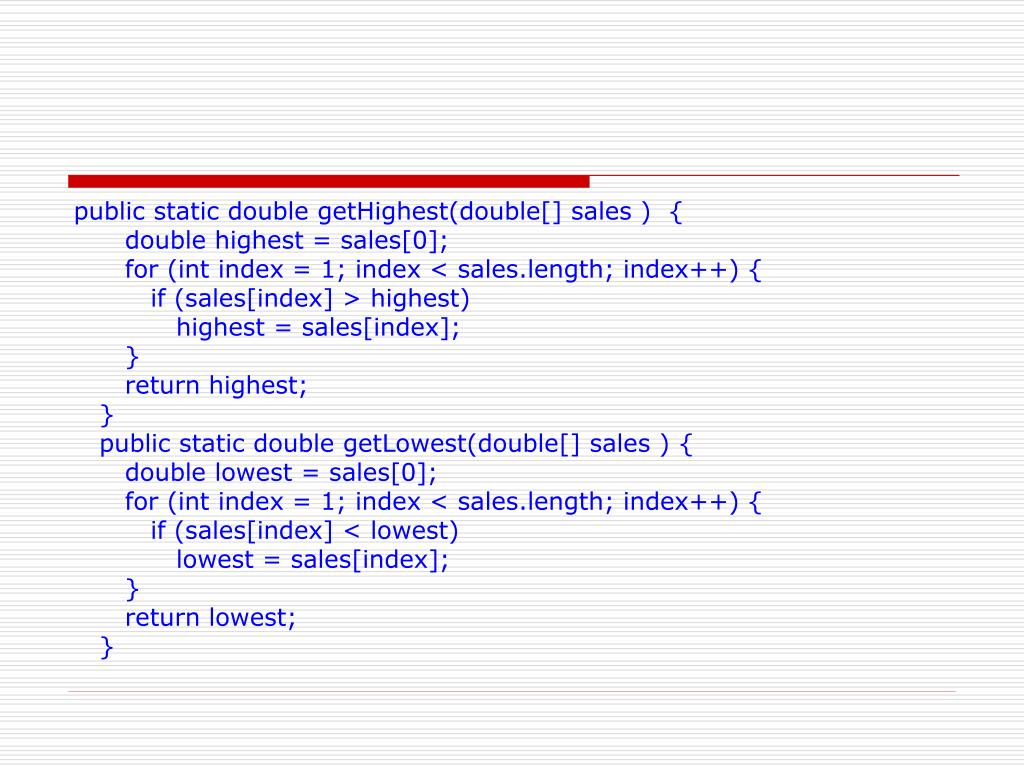Image resolution: width=1024 pixels, height=768 pixels.
Task: Click the 'return lowest;' statement
Action: pyautogui.click(x=210, y=618)
